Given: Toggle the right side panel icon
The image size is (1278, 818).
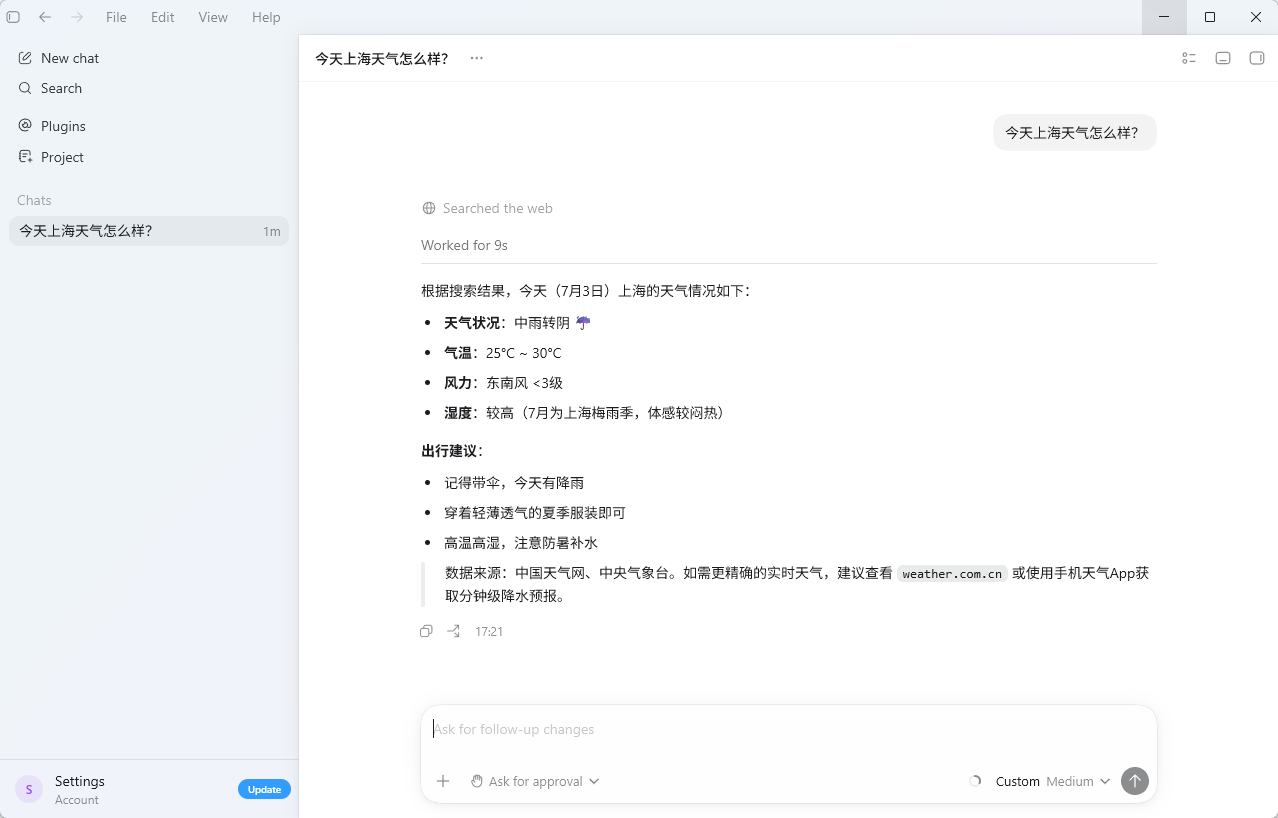Looking at the screenshot, I should click(x=1257, y=58).
